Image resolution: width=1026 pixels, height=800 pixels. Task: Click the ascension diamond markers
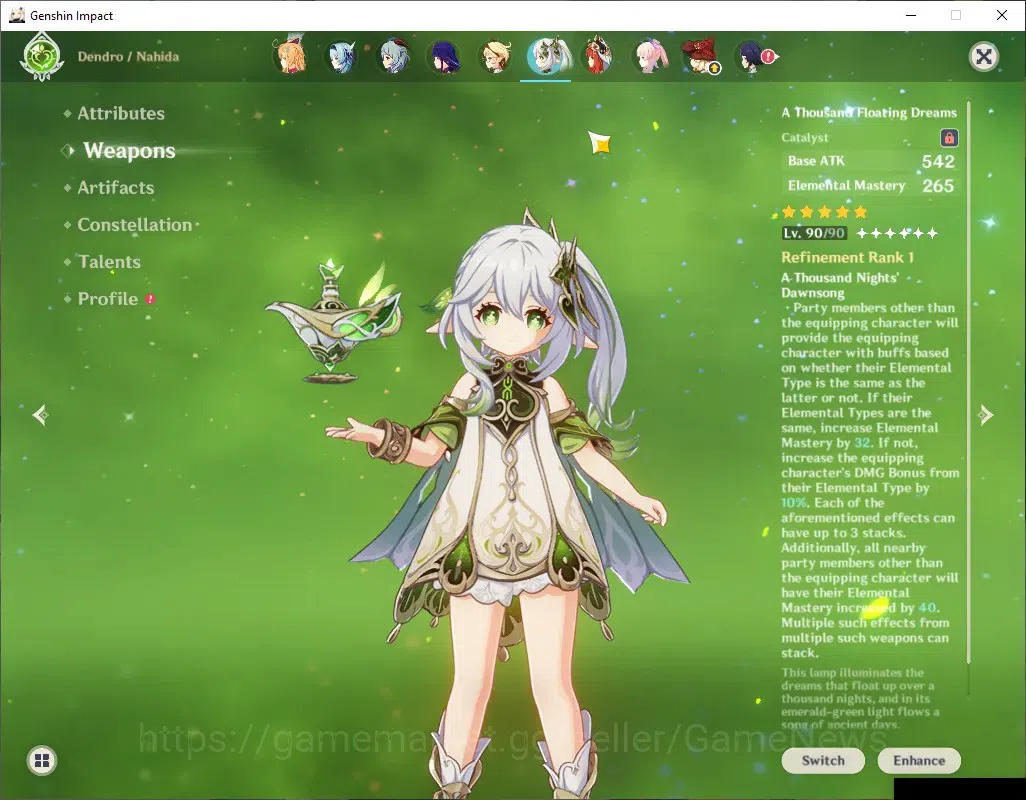[x=897, y=233]
